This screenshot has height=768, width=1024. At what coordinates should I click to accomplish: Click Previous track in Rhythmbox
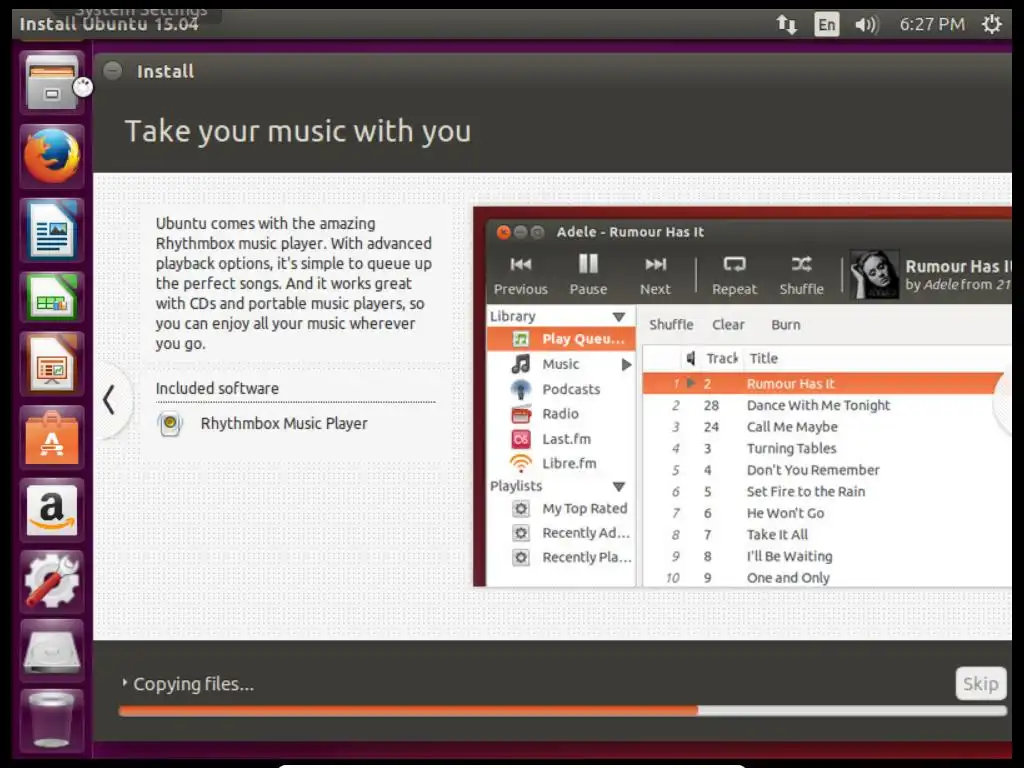point(520,276)
